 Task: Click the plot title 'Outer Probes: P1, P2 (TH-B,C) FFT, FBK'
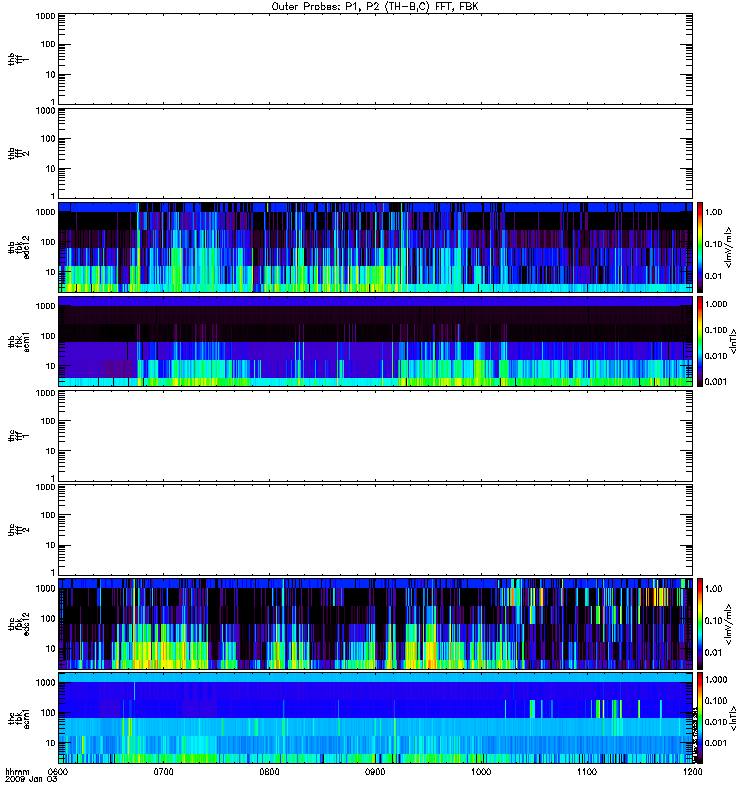click(375, 7)
